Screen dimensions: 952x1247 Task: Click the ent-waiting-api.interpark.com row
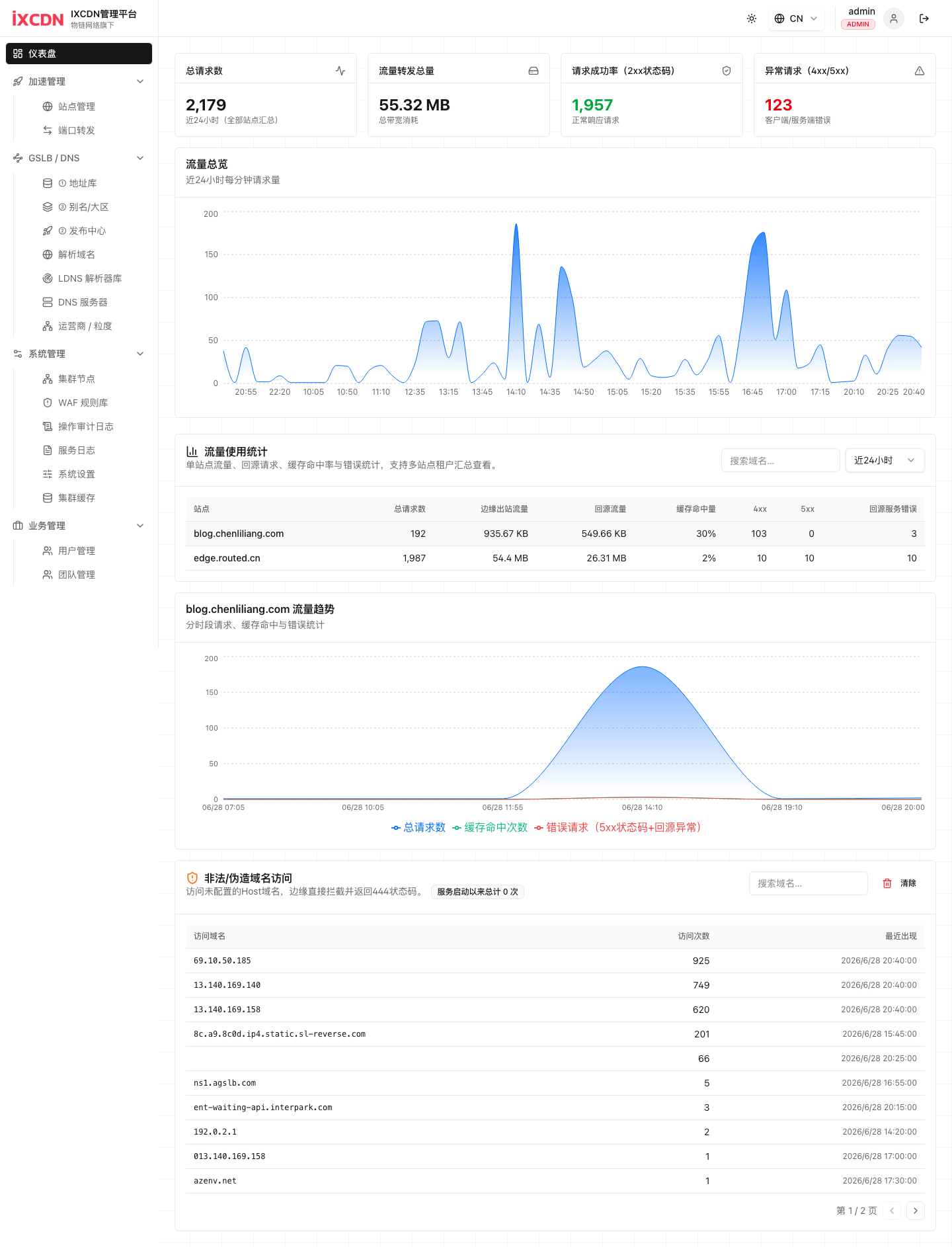[555, 1107]
